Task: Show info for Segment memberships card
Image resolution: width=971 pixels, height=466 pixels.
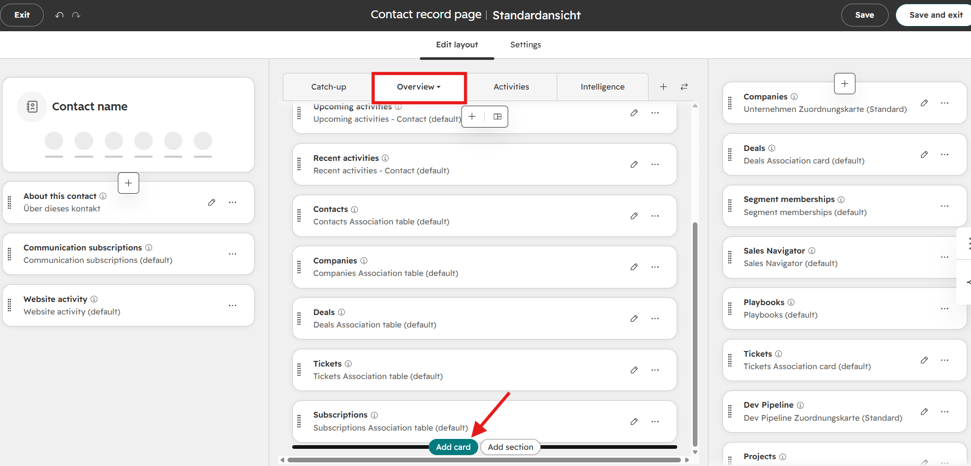Action: [842, 200]
